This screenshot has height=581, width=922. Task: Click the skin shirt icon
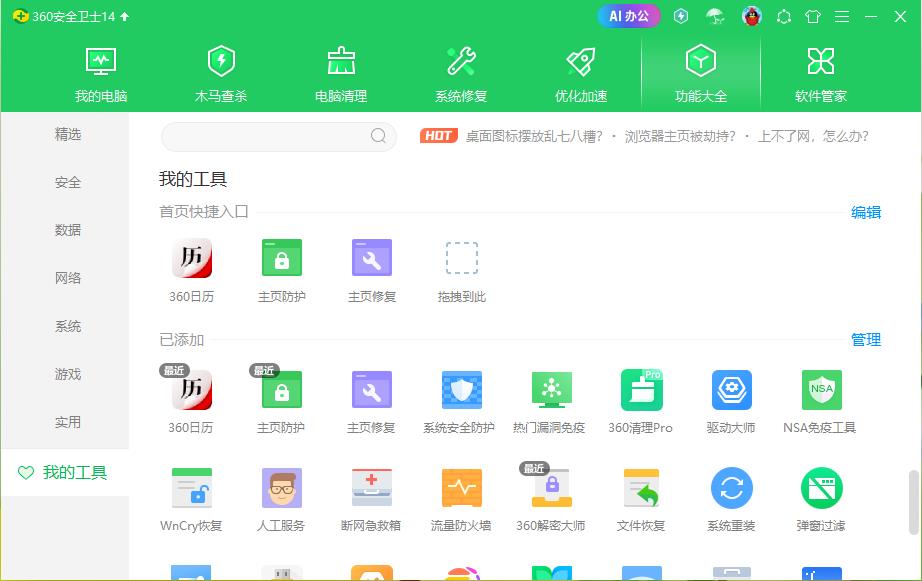(x=813, y=16)
